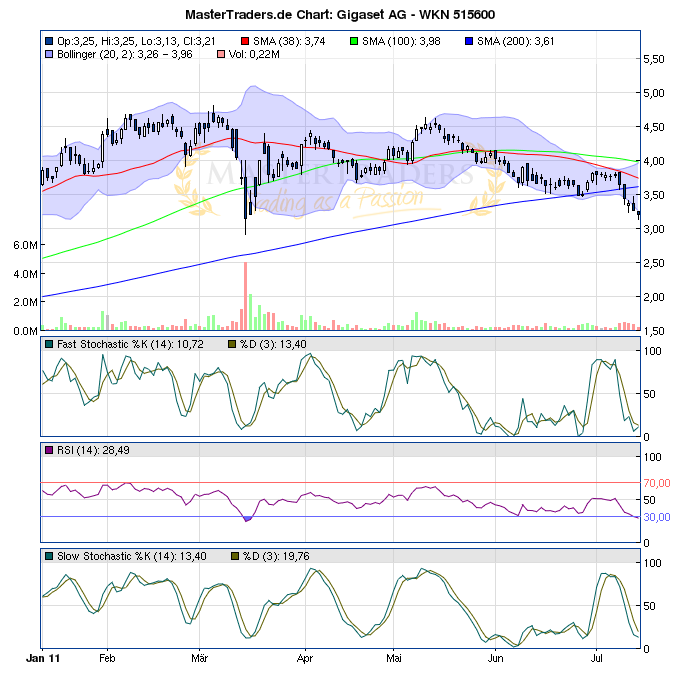Click the Slow Stochastic %K (14): 13,40 label
The image size is (680, 684).
(131, 557)
